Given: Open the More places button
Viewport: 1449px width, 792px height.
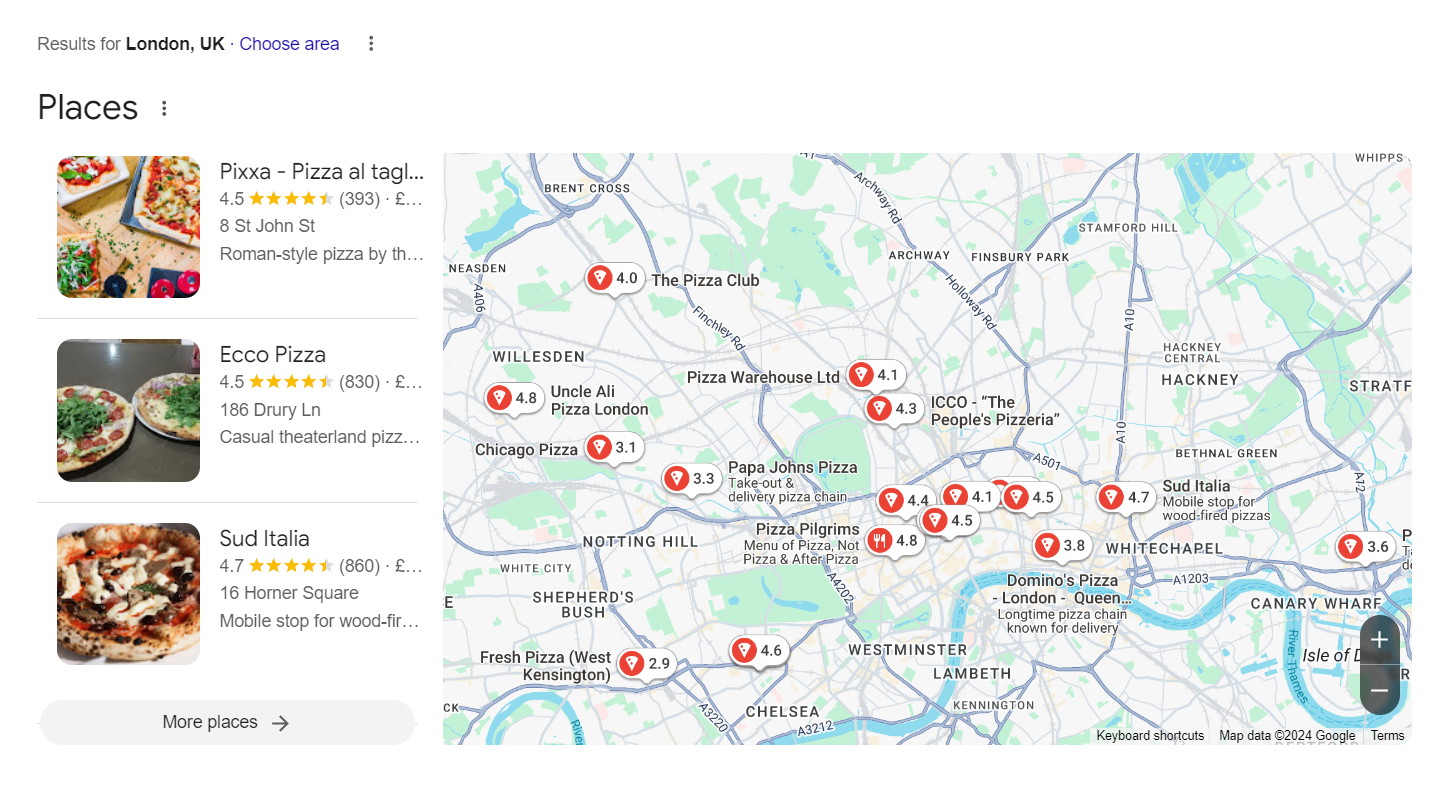Looking at the screenshot, I should click(227, 722).
